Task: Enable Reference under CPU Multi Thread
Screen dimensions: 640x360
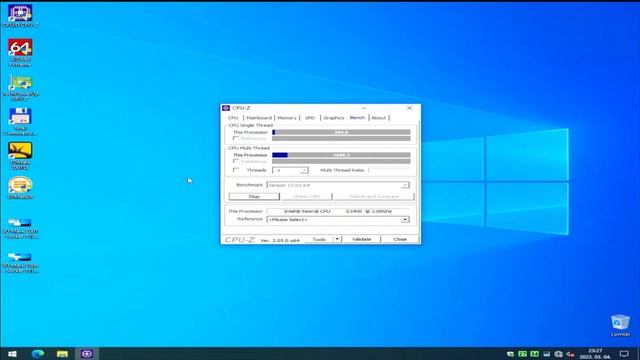Action: tap(236, 162)
